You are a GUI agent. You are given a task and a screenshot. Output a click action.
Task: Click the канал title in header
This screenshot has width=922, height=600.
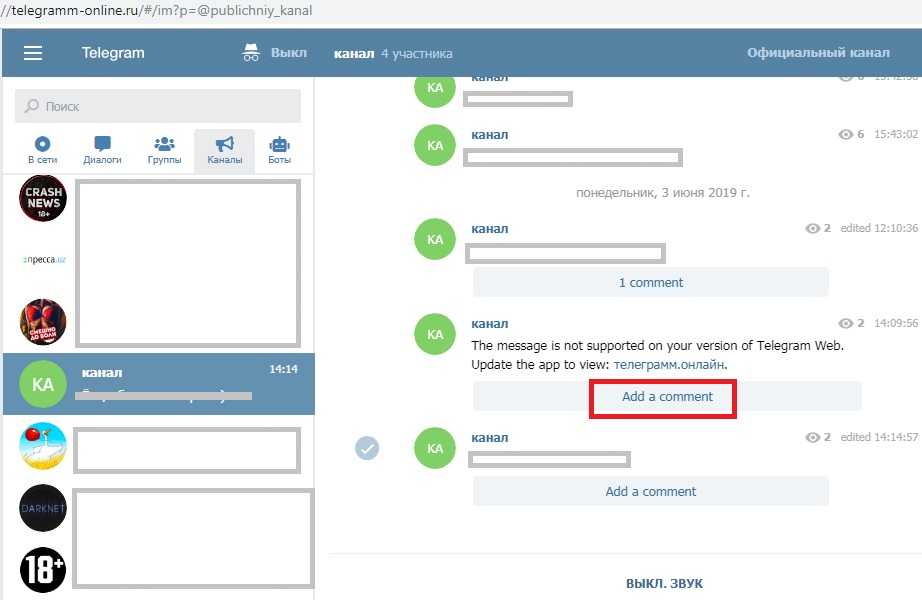(354, 54)
